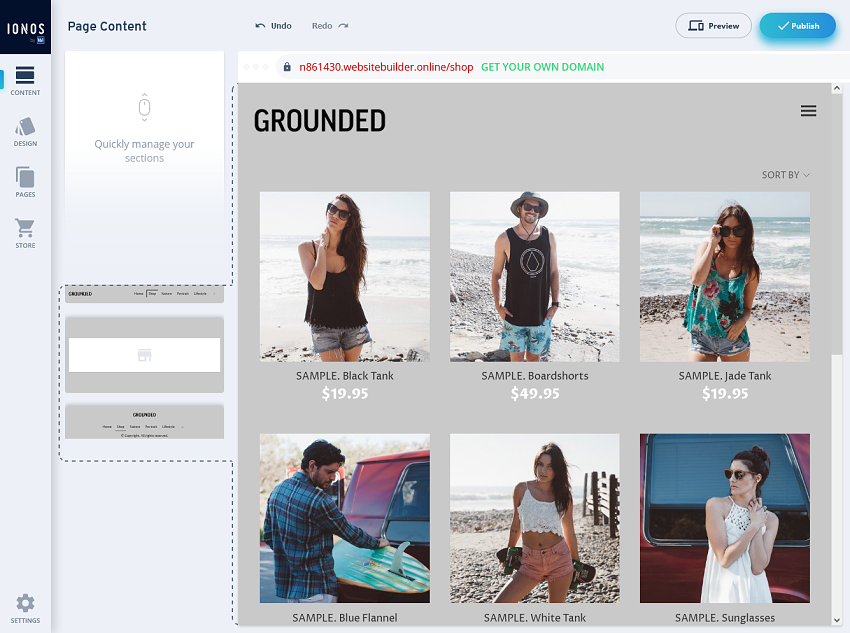Select the store section thumbnail
The image size is (850, 633).
coord(144,355)
